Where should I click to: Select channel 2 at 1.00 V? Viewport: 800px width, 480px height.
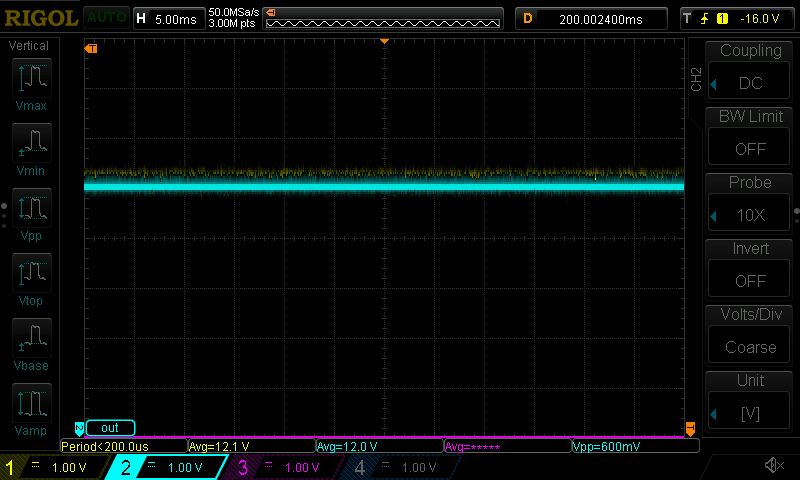[166, 467]
